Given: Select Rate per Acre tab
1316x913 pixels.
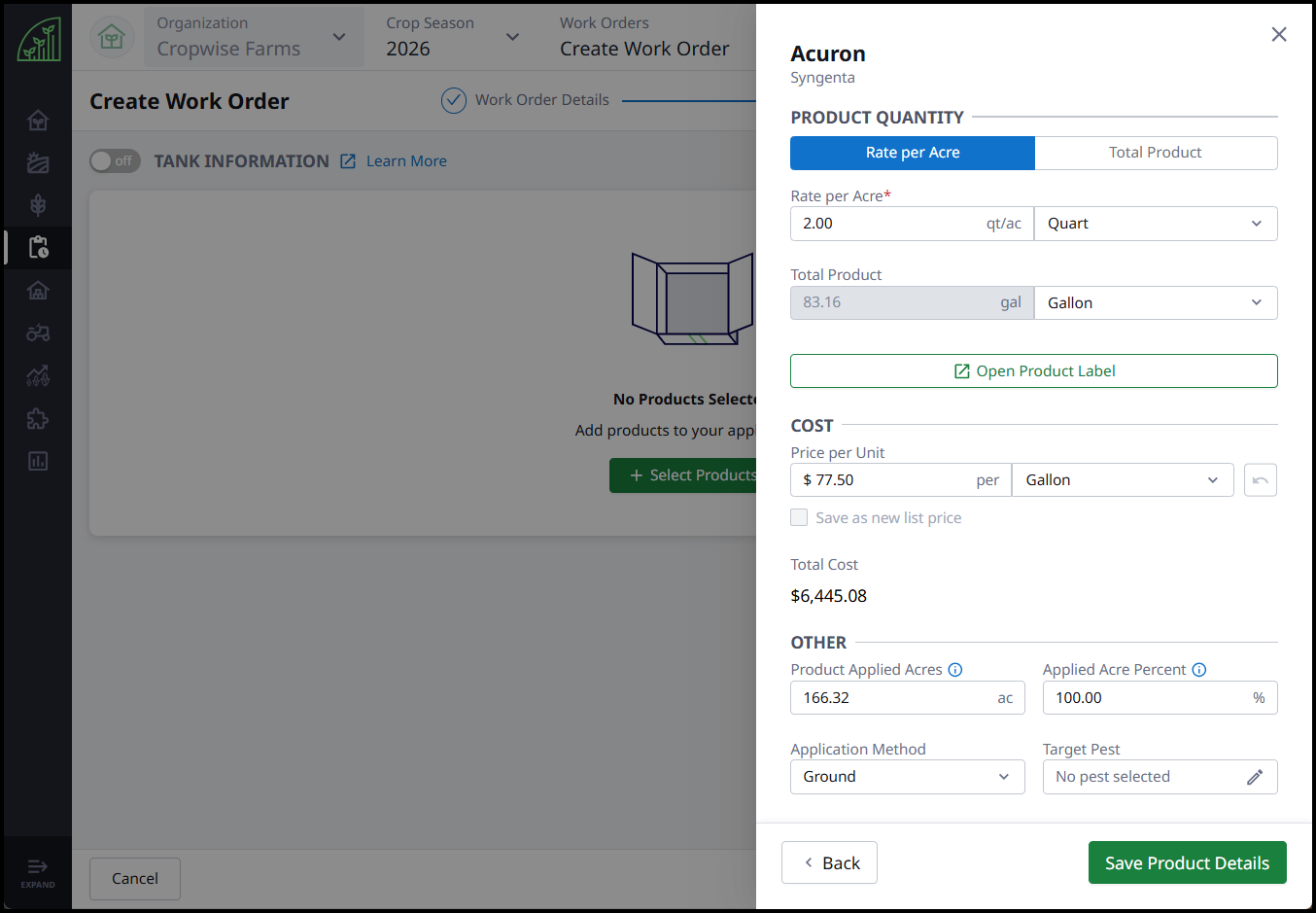Looking at the screenshot, I should click(x=913, y=153).
